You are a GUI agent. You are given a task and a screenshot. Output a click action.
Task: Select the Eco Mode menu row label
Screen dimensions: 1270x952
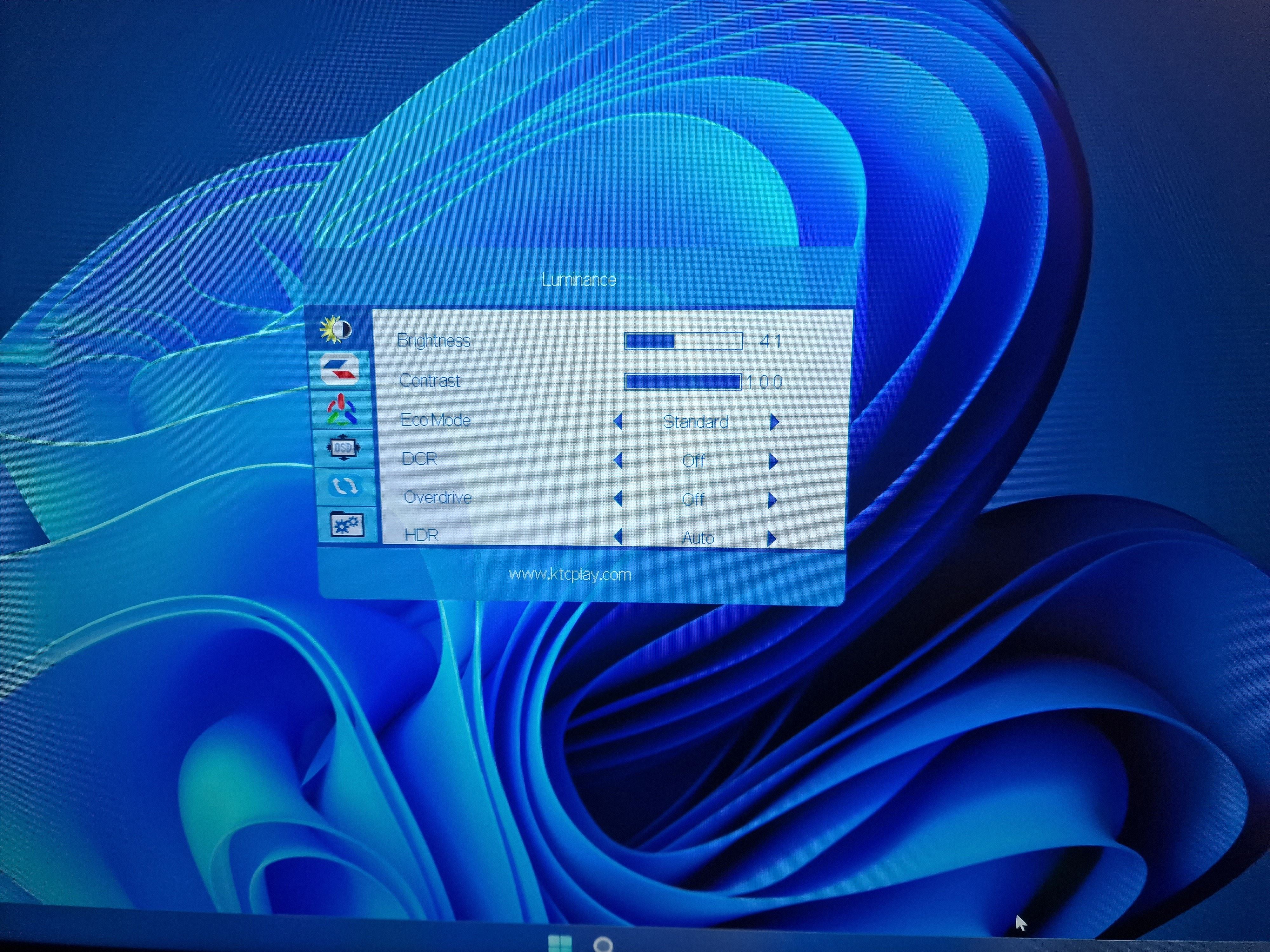(x=435, y=420)
